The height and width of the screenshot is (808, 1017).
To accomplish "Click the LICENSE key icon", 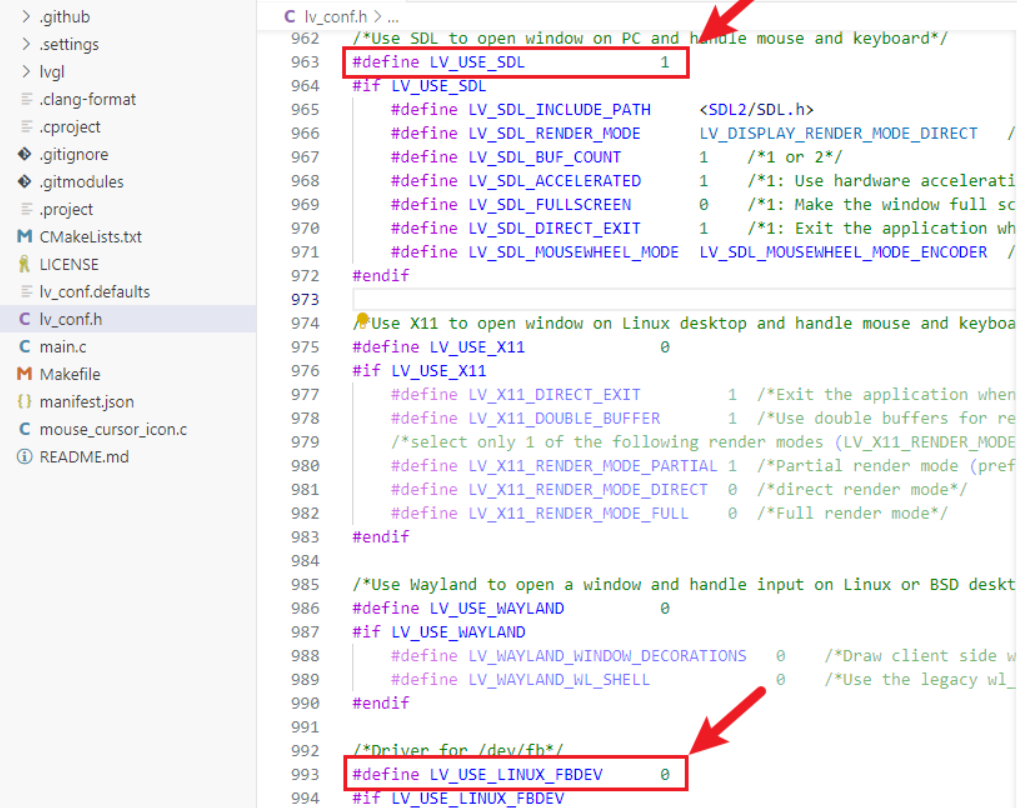I will coord(25,264).
